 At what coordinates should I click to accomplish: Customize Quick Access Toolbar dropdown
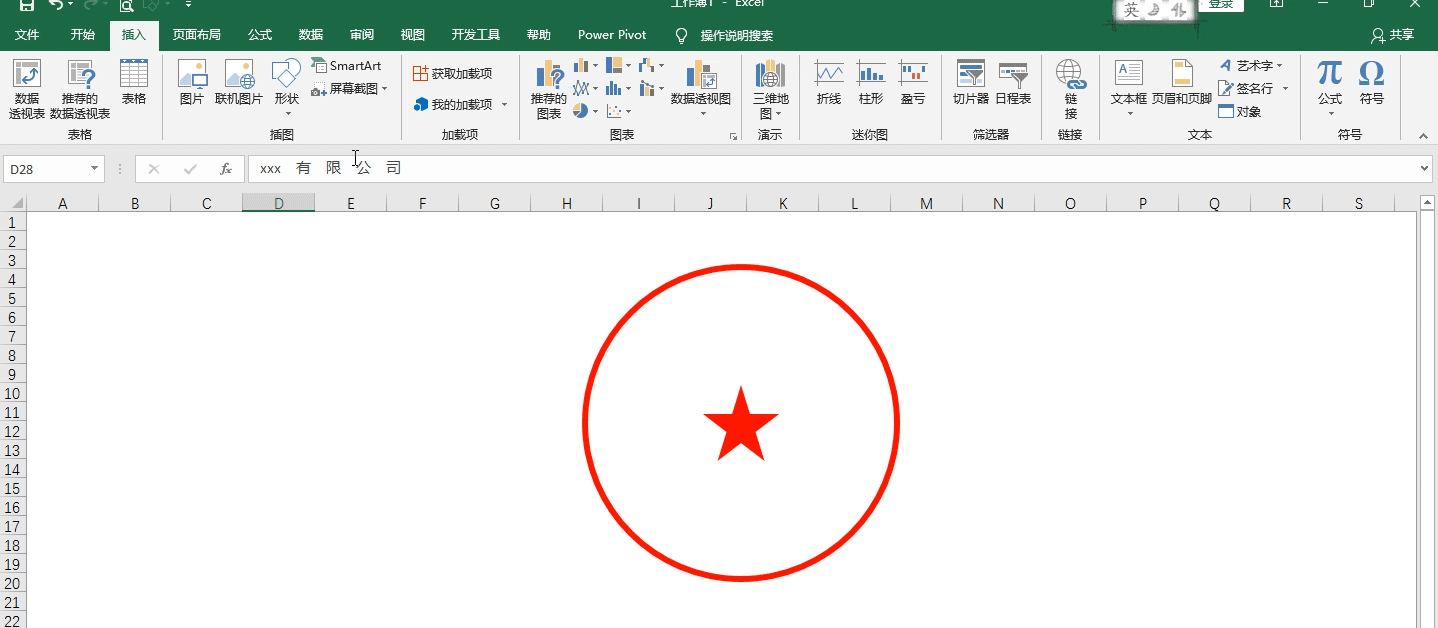189,5
